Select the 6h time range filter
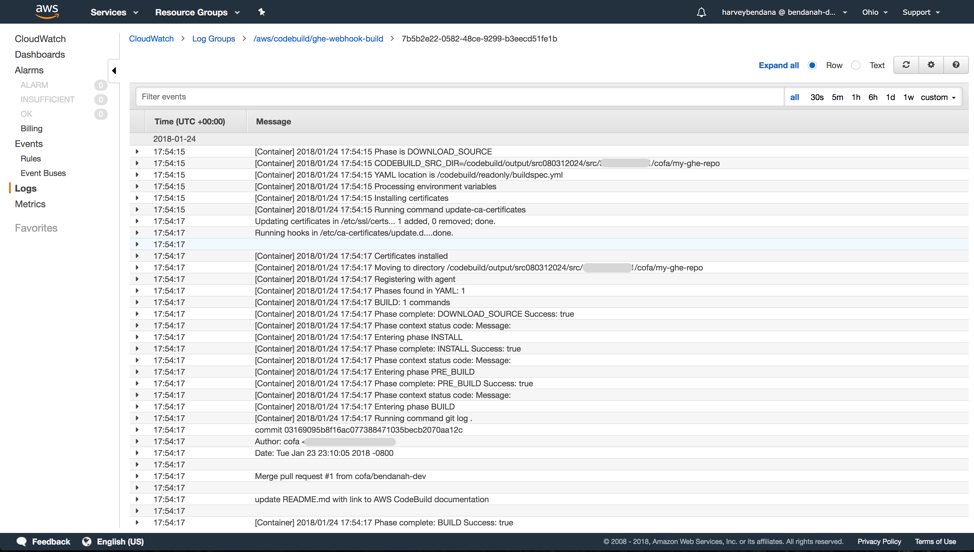This screenshot has height=552, width=974. coord(873,97)
